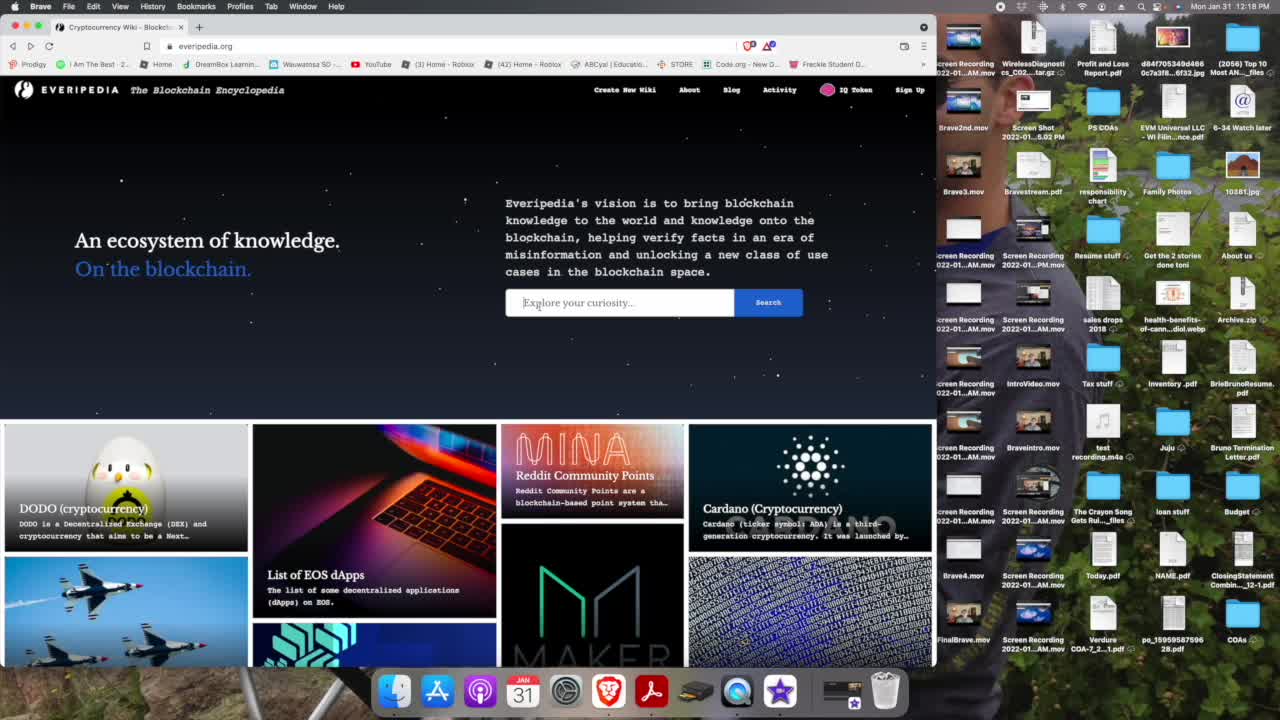Viewport: 1280px width, 720px height.
Task: Click the Sign Up link
Action: 910,90
